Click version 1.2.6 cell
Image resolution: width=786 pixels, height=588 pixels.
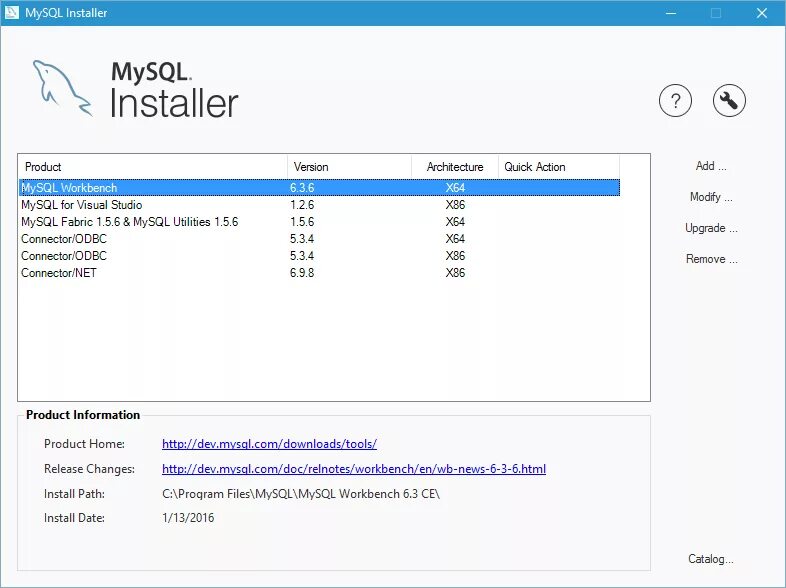click(302, 205)
